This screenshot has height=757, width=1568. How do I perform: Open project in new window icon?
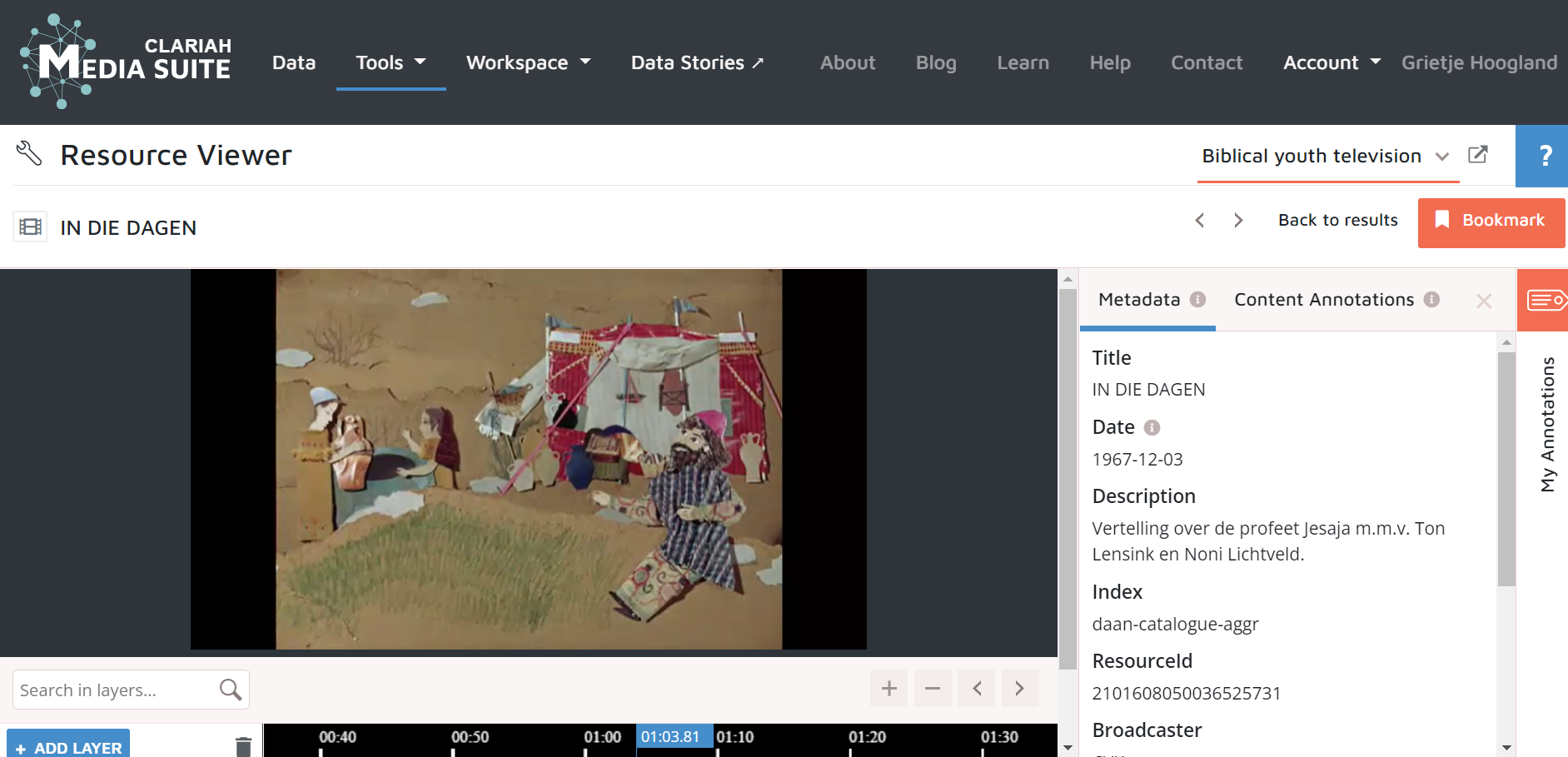1477,155
